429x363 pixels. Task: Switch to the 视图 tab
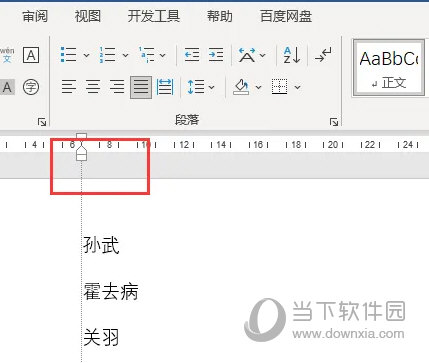pyautogui.click(x=88, y=16)
